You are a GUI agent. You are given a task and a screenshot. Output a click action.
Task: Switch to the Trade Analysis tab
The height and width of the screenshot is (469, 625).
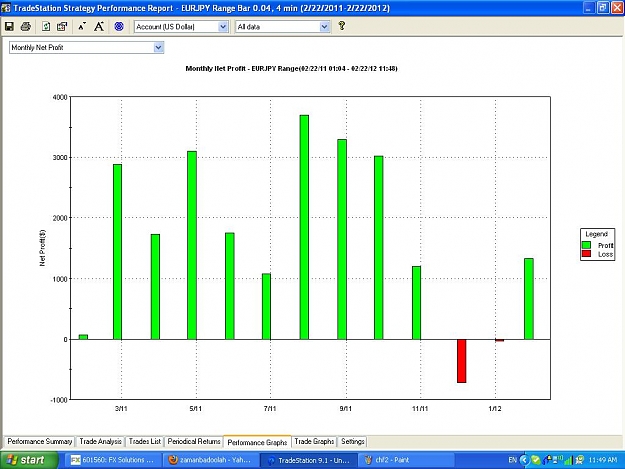coord(100,442)
